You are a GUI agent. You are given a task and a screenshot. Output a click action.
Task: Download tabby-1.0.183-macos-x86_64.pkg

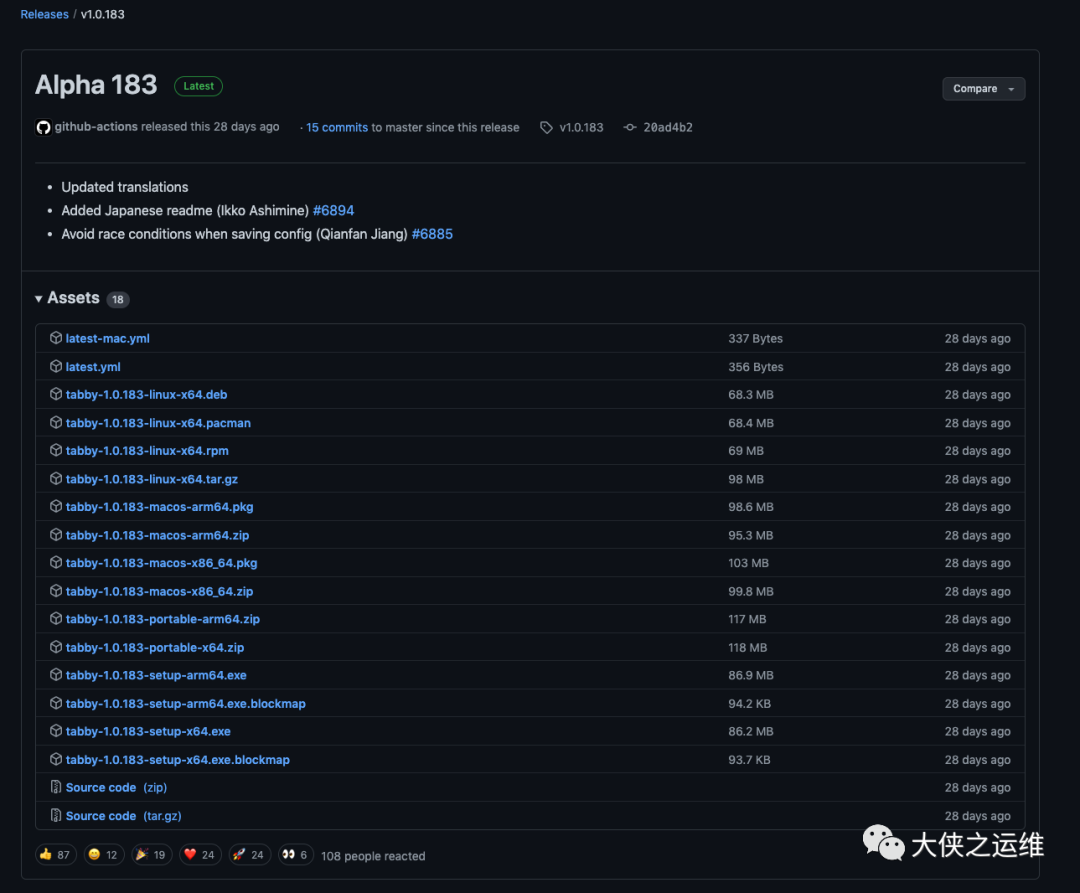pyautogui.click(x=161, y=563)
